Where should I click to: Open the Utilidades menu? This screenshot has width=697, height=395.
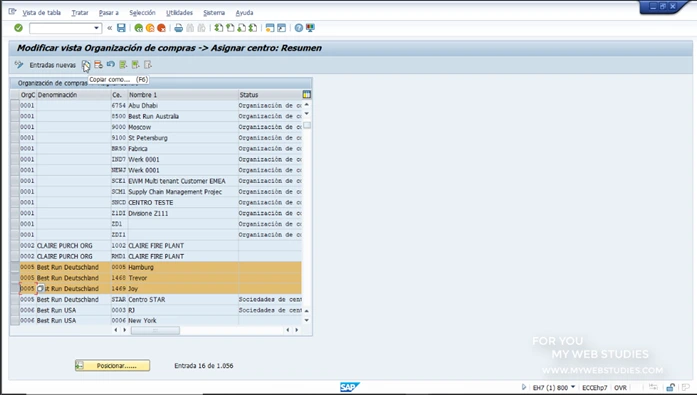click(x=179, y=12)
